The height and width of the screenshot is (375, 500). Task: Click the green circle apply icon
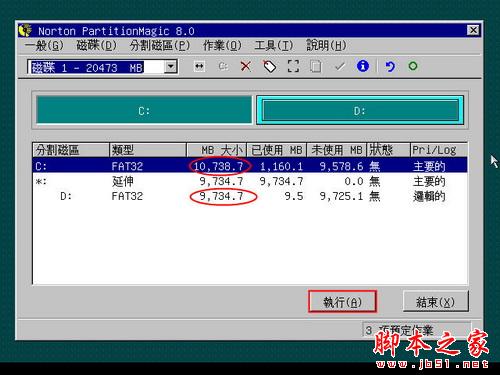[413, 66]
